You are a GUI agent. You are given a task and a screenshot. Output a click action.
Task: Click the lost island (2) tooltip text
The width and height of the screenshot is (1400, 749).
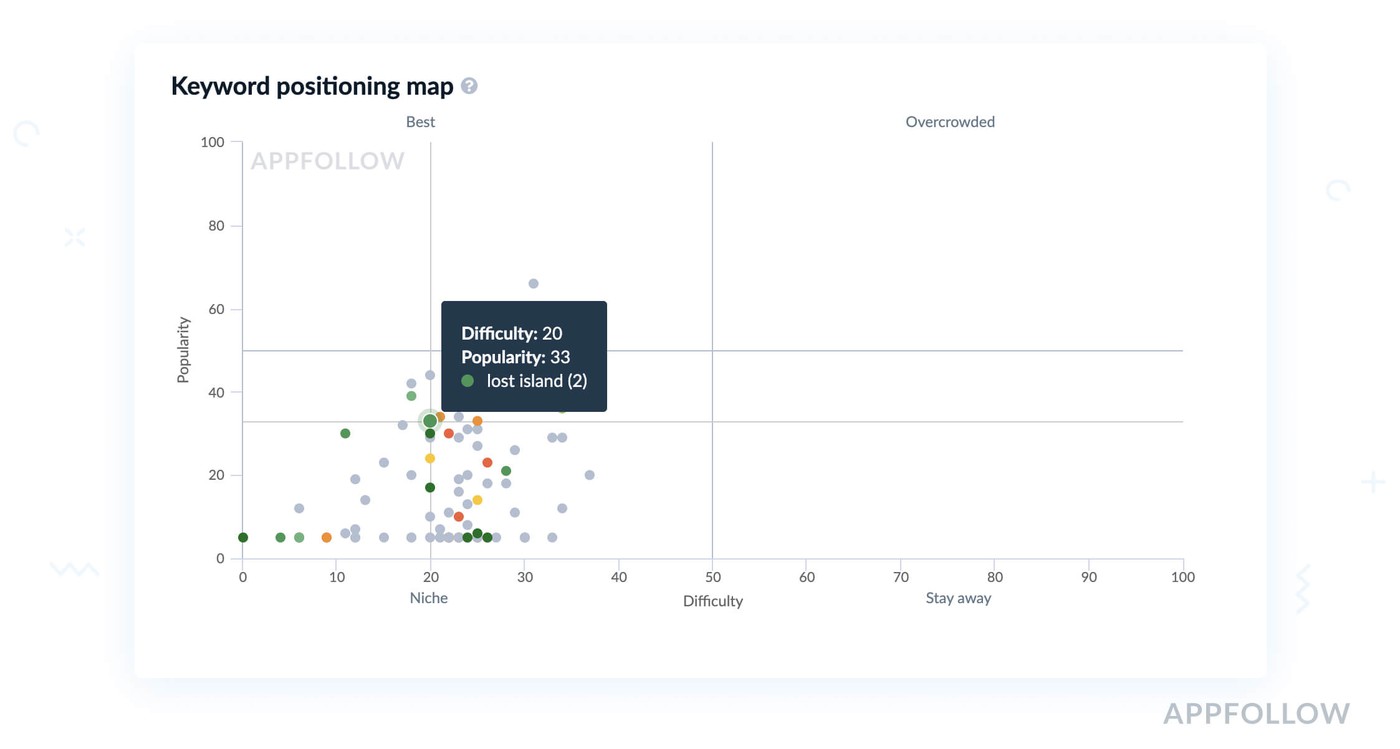(x=537, y=381)
